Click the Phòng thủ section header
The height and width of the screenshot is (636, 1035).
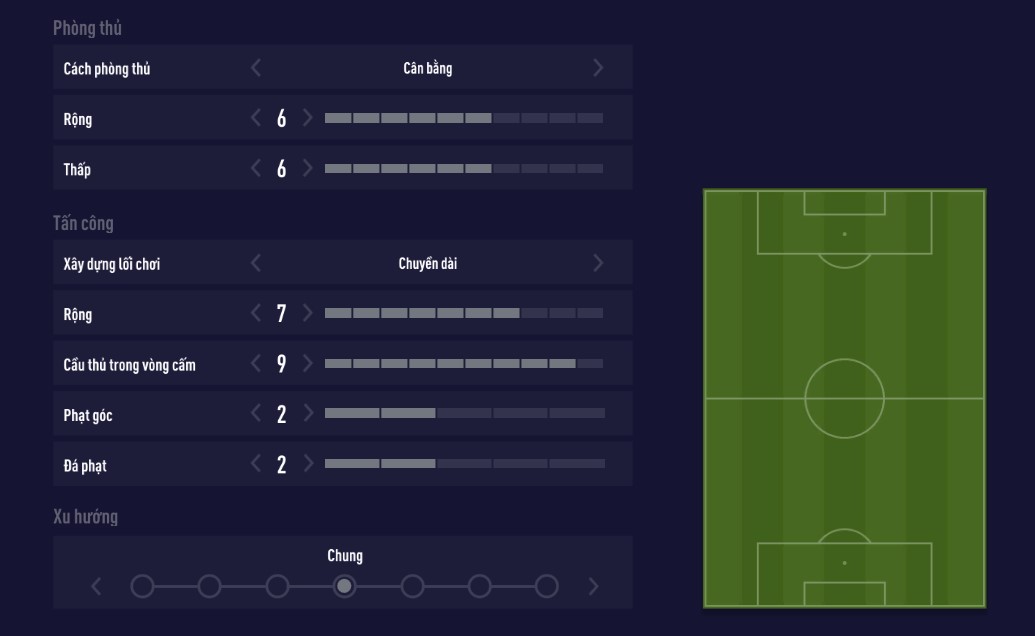coord(84,28)
